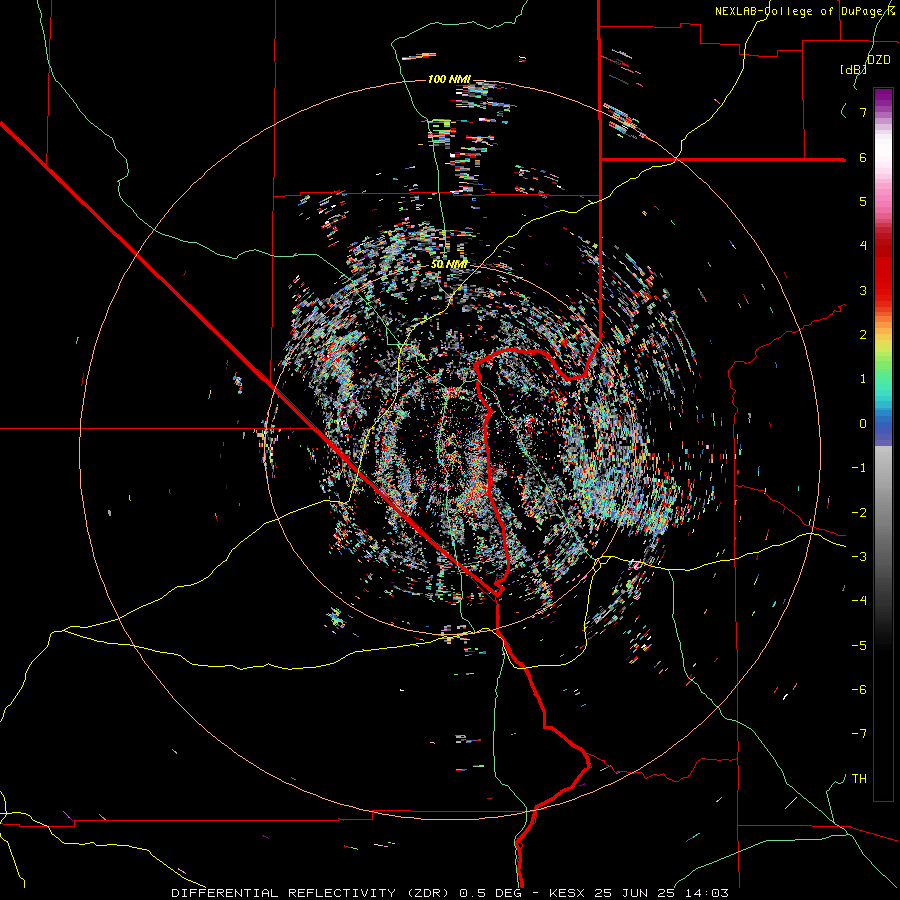Click the '2' value on the color scale
The width and height of the screenshot is (900, 900).
point(863,335)
